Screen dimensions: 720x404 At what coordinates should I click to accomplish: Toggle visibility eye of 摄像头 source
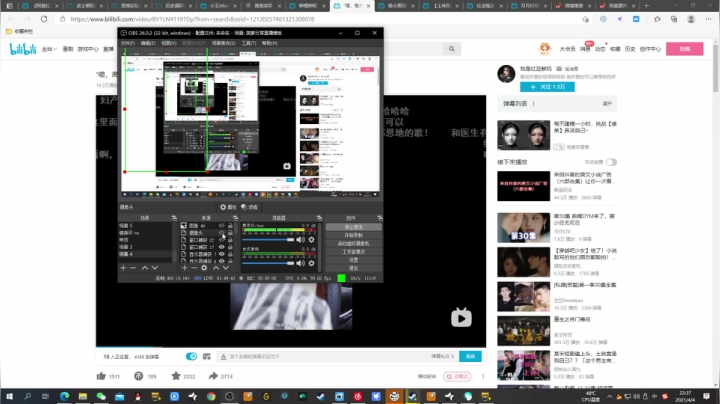[221, 232]
